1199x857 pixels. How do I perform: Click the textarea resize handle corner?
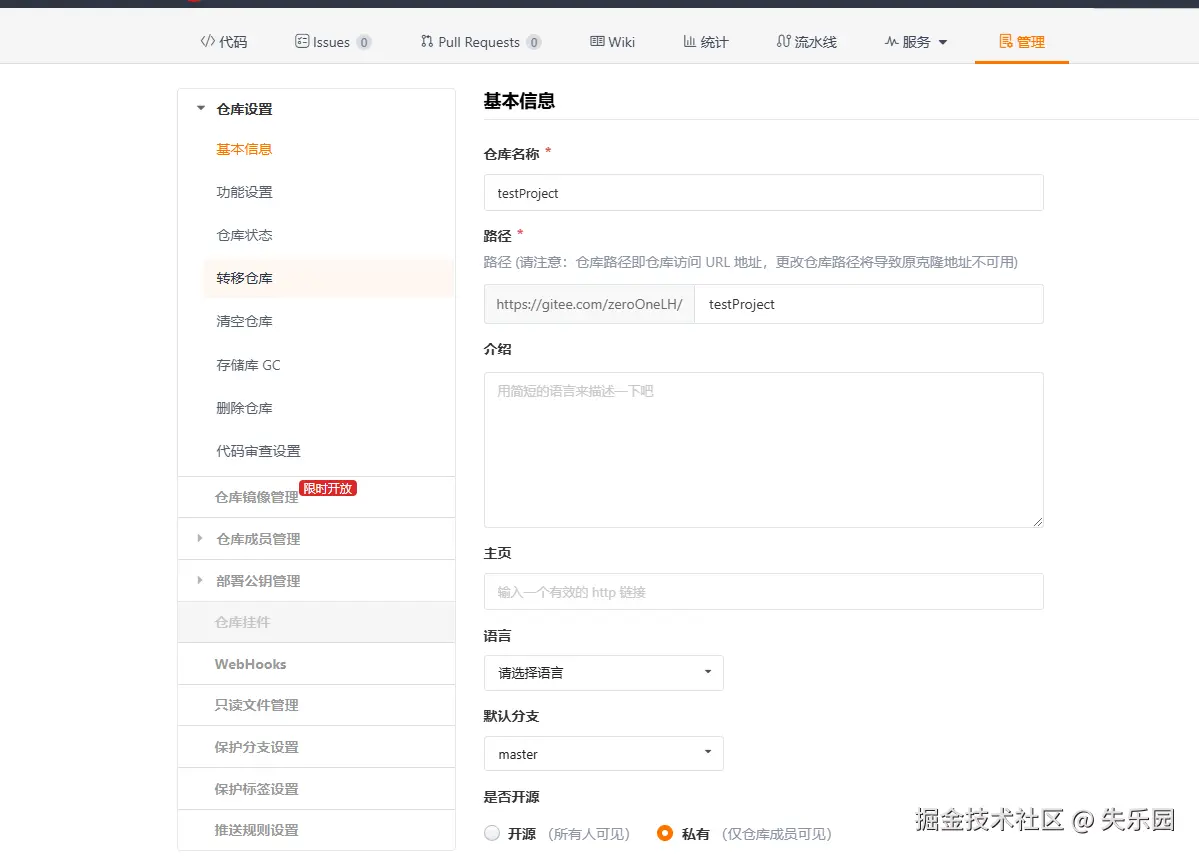click(1038, 521)
